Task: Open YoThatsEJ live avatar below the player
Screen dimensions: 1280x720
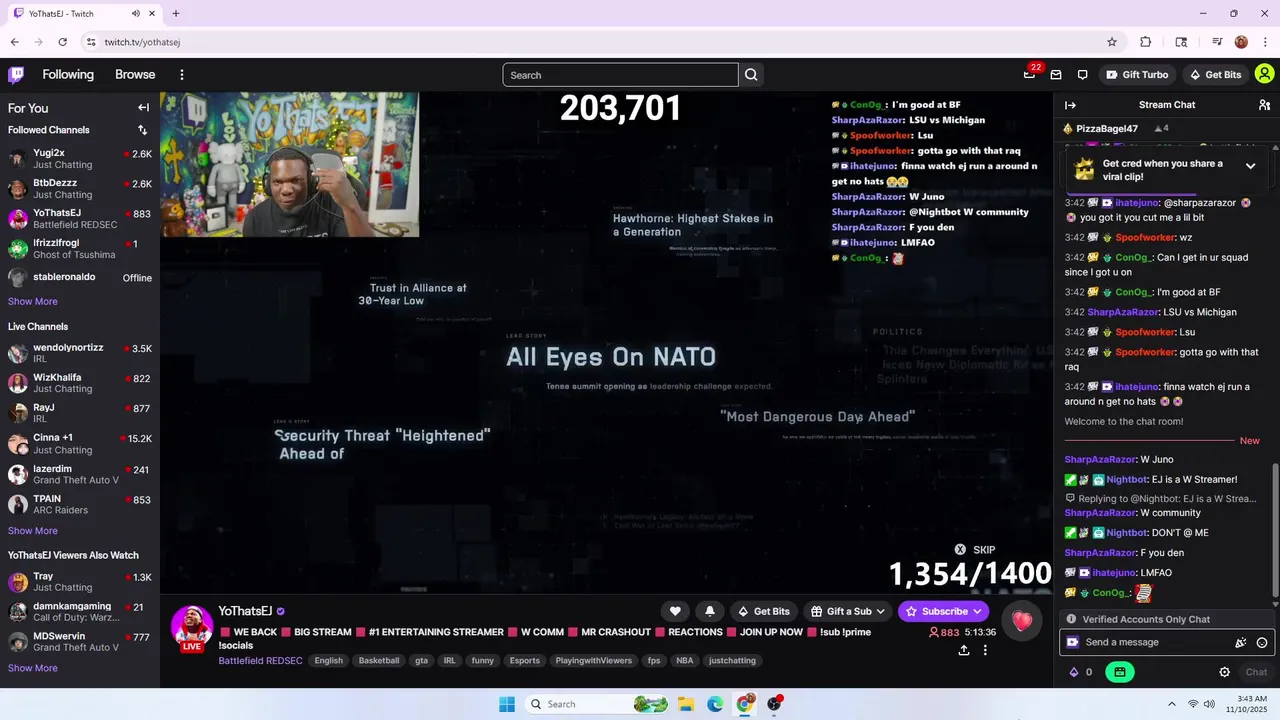Action: click(x=191, y=627)
